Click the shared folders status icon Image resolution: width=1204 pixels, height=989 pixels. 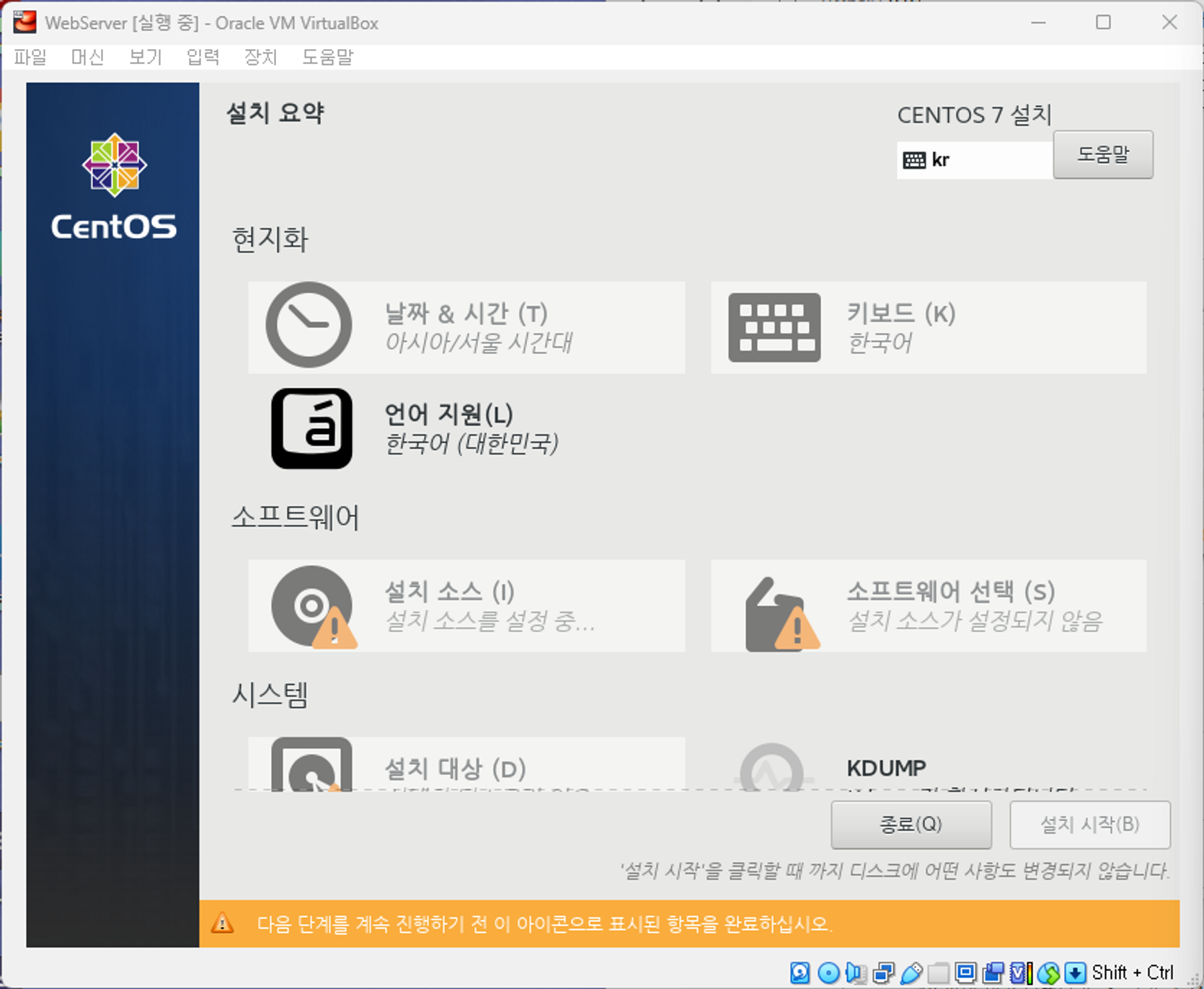(938, 973)
